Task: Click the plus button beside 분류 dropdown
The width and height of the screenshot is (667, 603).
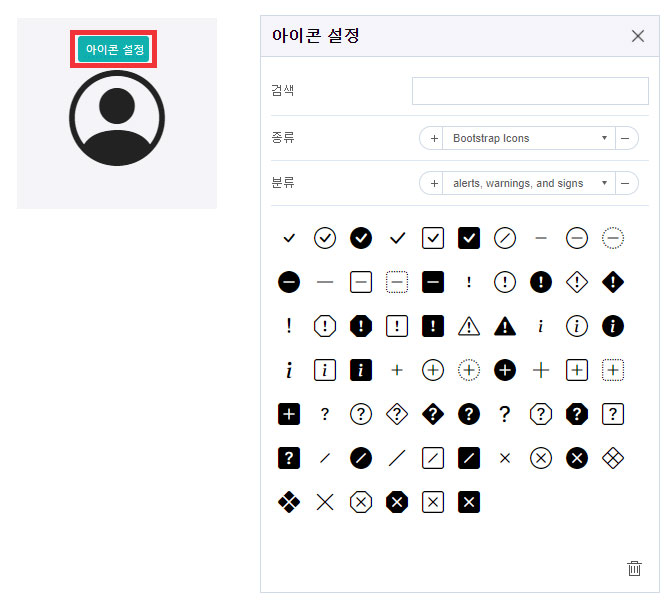Action: click(x=434, y=183)
